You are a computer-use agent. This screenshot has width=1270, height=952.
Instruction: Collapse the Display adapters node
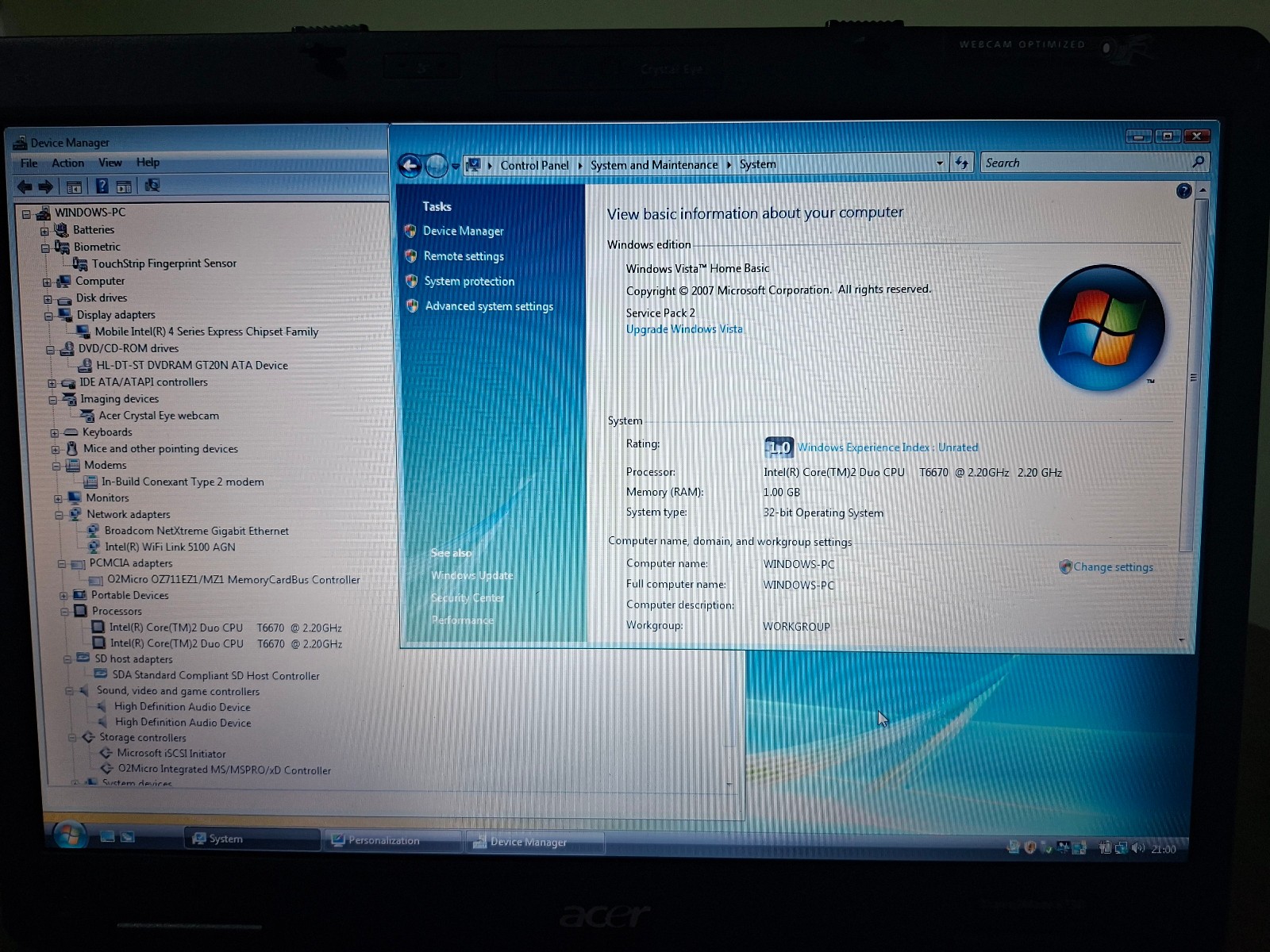click(x=48, y=317)
